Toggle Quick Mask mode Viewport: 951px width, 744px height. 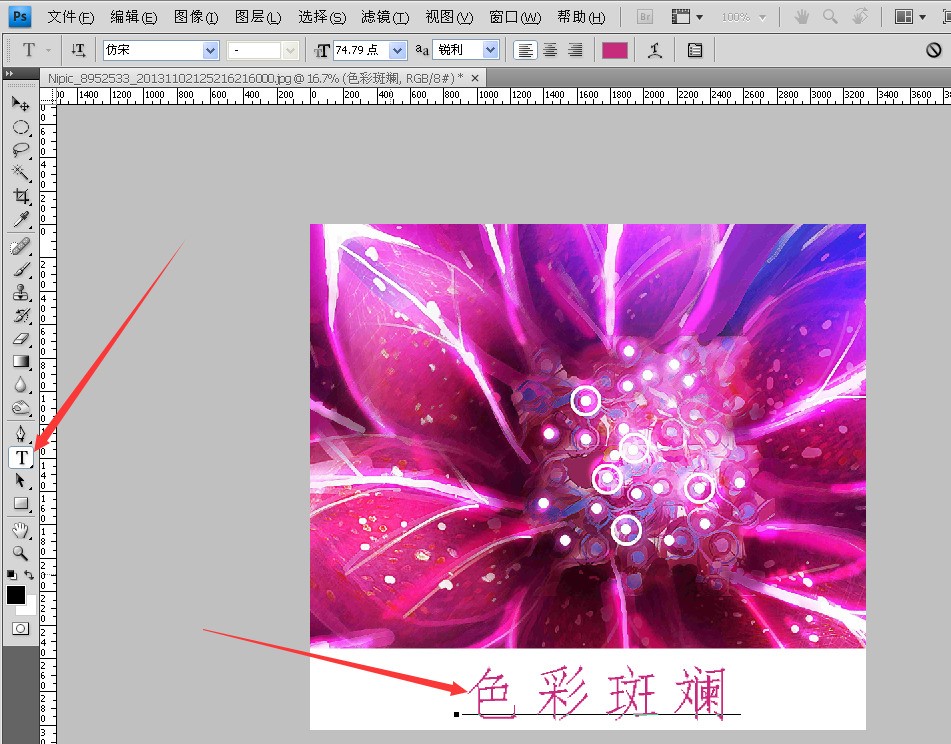(x=20, y=629)
